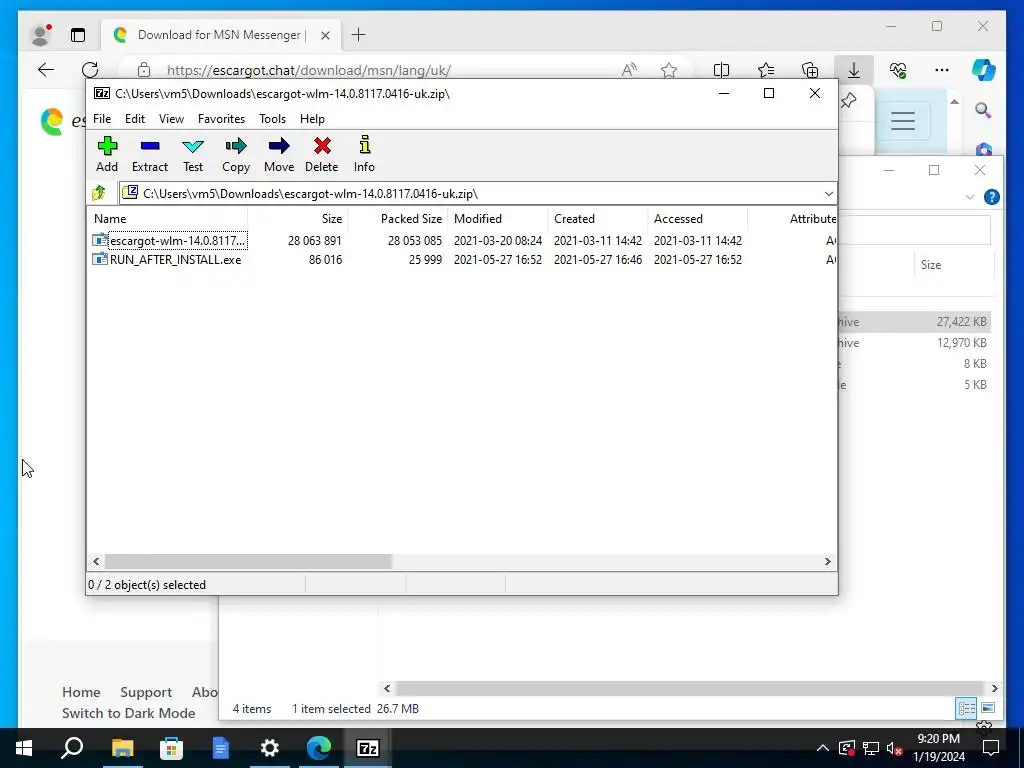Pin the downloads flyout
Screen dimensions: 1024x768
tap(849, 101)
